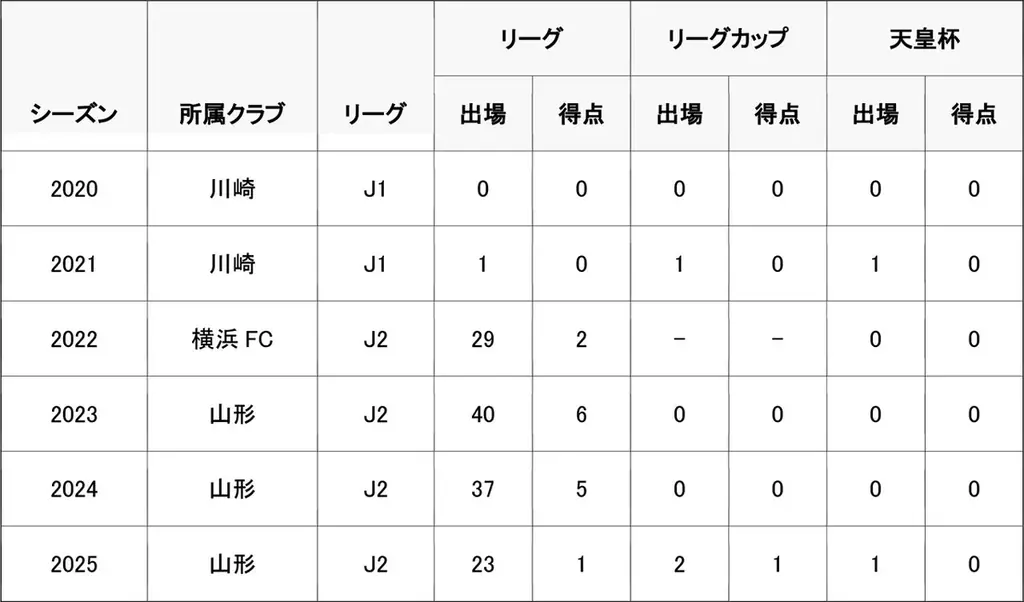Click league appearances value 40
Viewport: 1024px width, 602px height.
click(x=483, y=415)
